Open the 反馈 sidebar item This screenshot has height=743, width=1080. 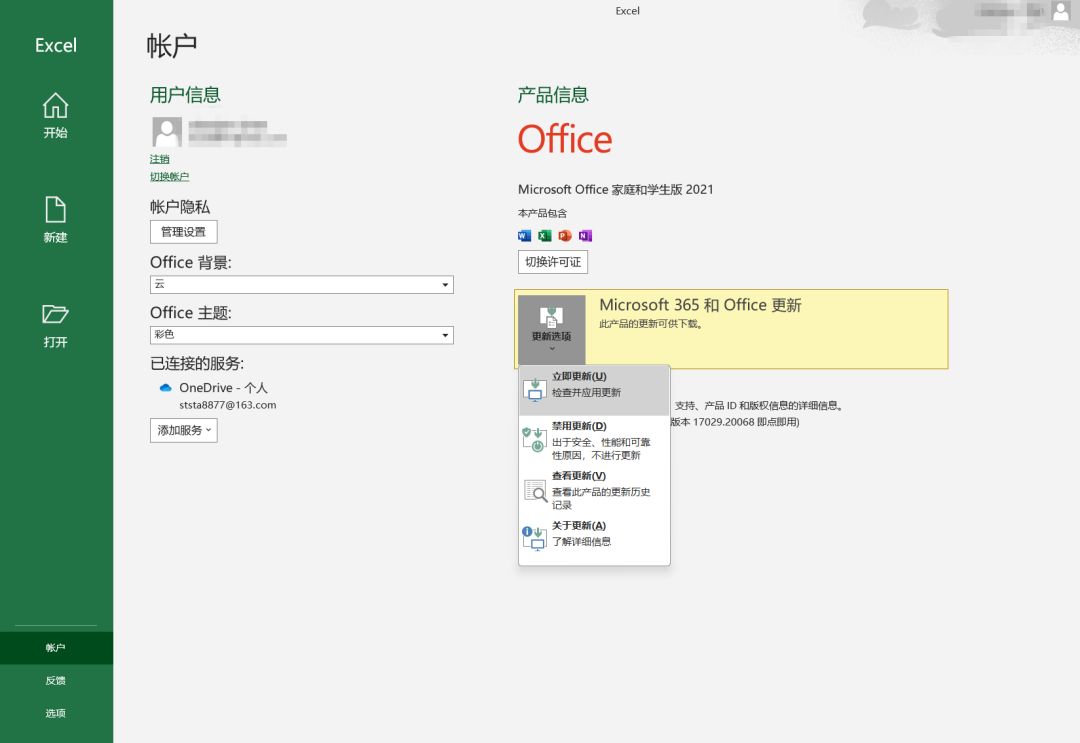pos(56,680)
